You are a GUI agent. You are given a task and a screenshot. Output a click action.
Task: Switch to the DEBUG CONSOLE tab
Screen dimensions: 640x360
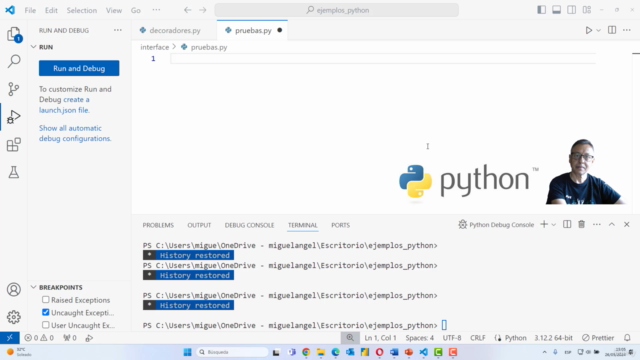tap(249, 225)
